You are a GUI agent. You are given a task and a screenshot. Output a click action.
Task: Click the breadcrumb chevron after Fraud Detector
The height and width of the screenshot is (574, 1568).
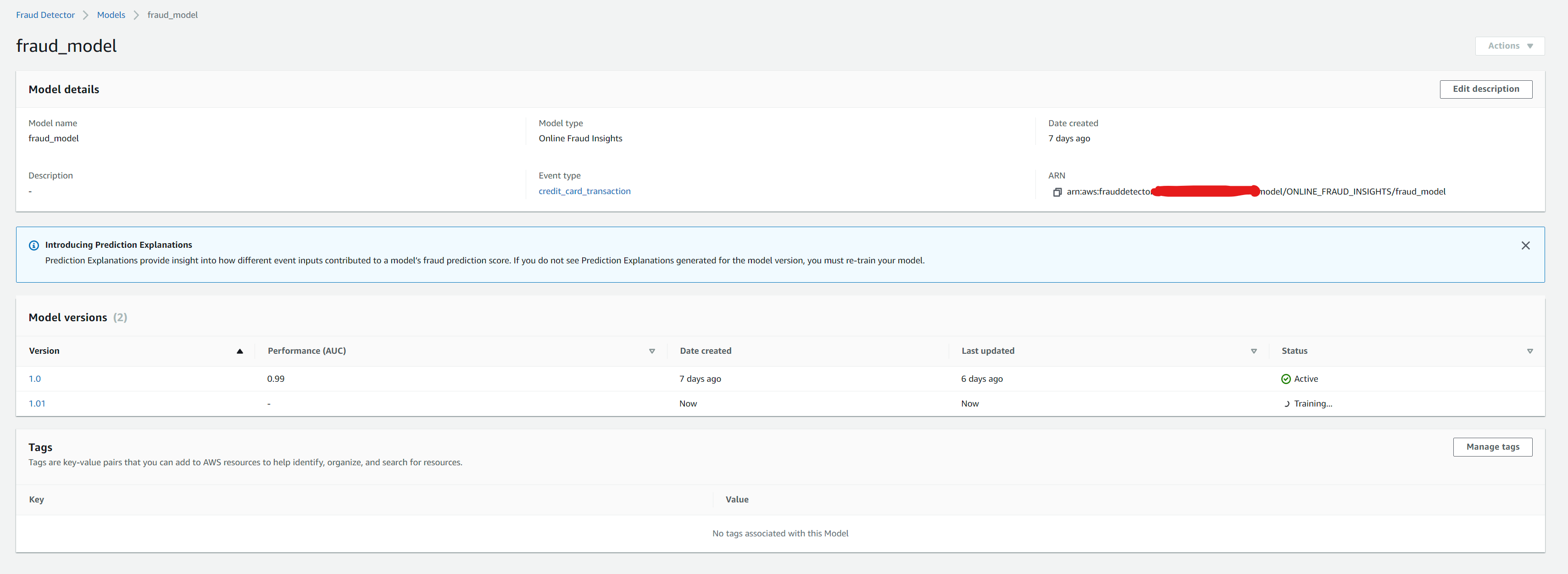[x=86, y=15]
